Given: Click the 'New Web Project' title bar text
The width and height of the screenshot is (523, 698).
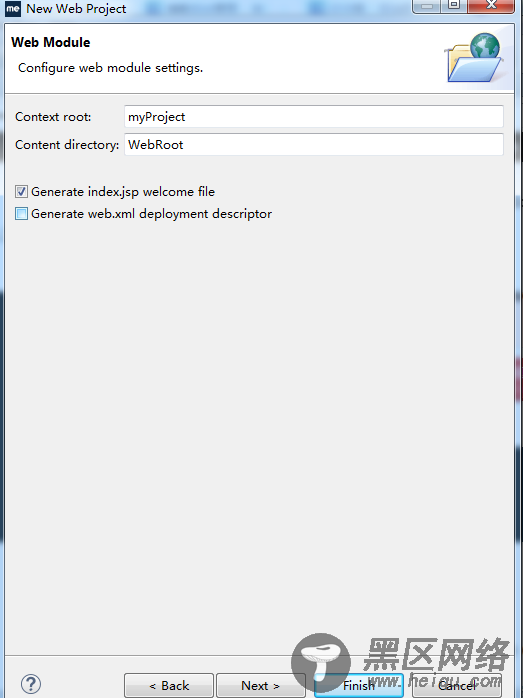Looking at the screenshot, I should click(77, 8).
